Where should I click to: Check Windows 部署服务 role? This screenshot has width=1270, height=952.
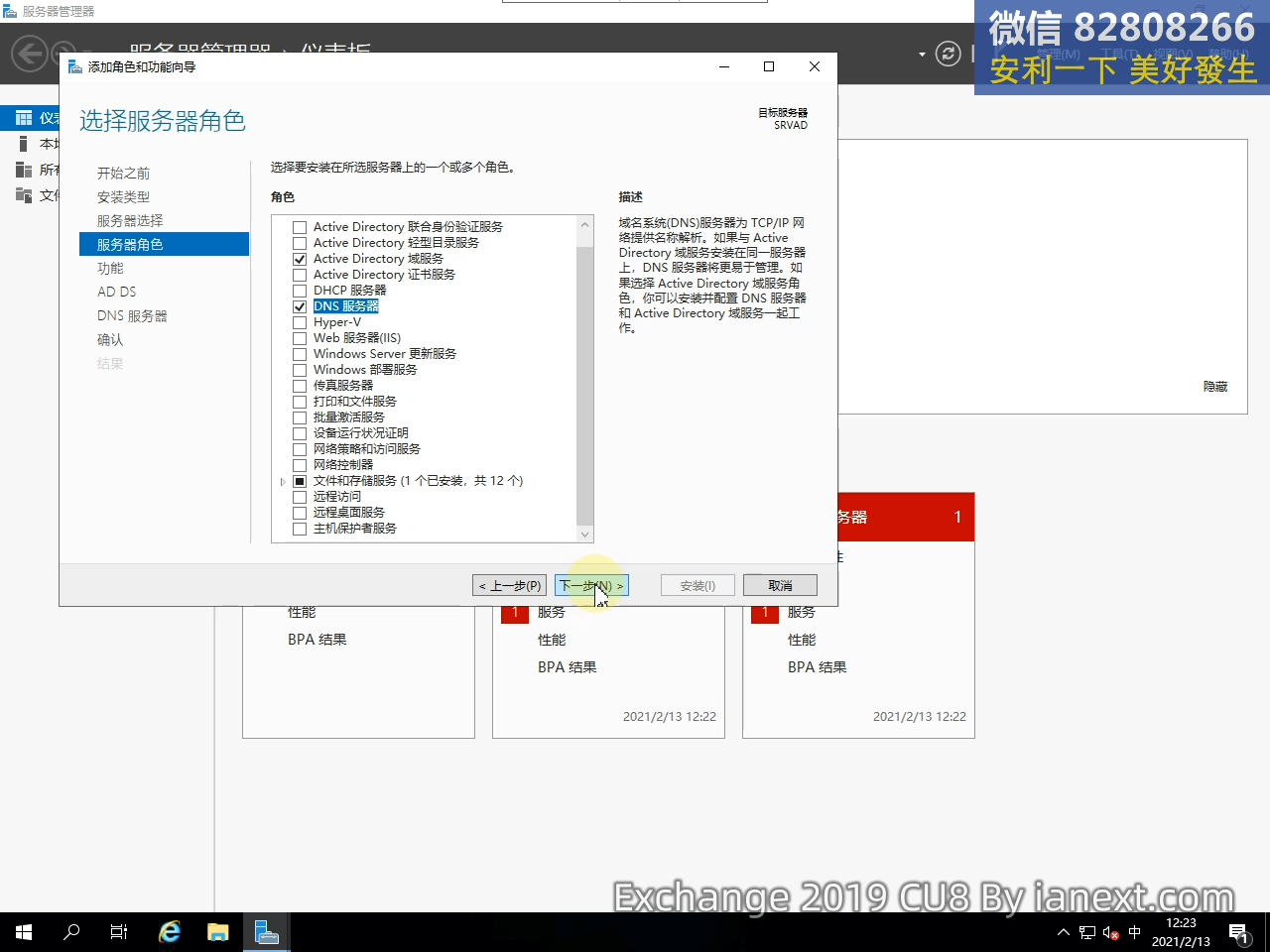coord(300,370)
